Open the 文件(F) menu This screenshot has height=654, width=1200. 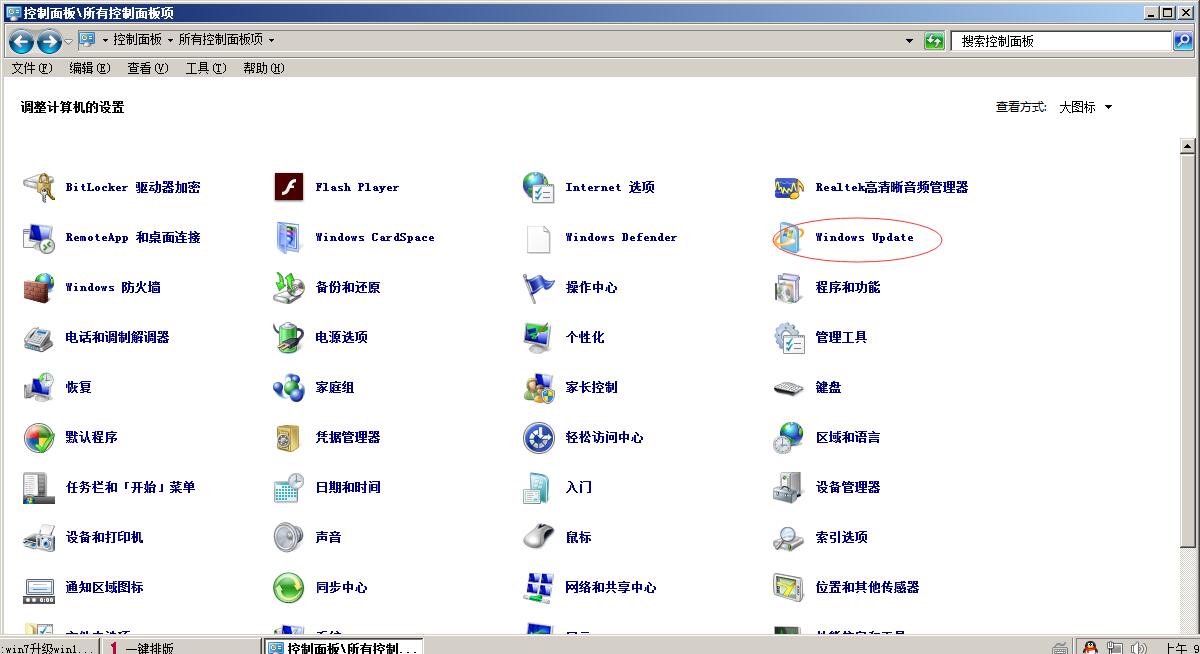(31, 68)
